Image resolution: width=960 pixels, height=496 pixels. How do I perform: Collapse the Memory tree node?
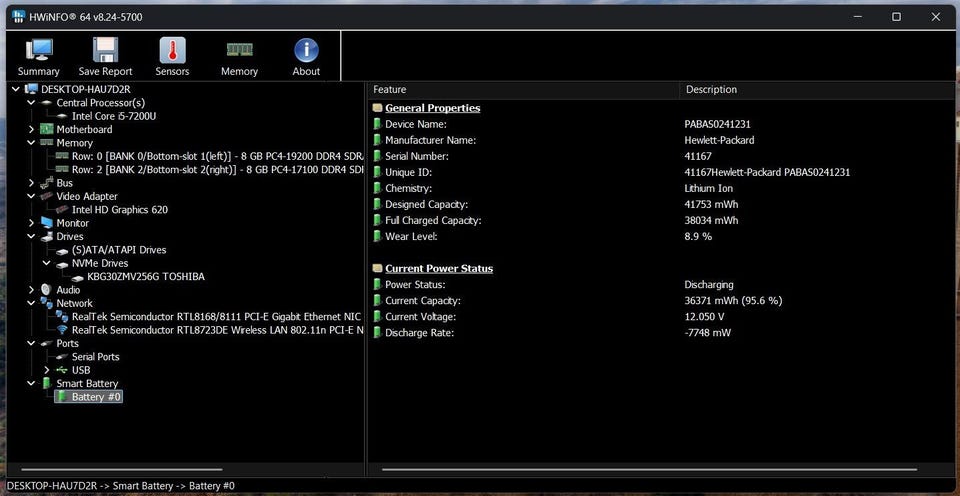coord(31,143)
